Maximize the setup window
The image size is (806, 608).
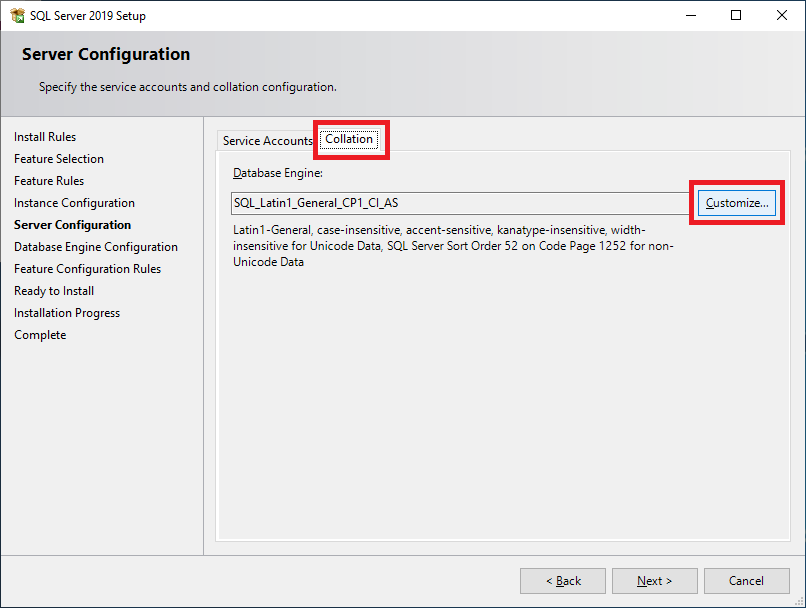coord(736,16)
